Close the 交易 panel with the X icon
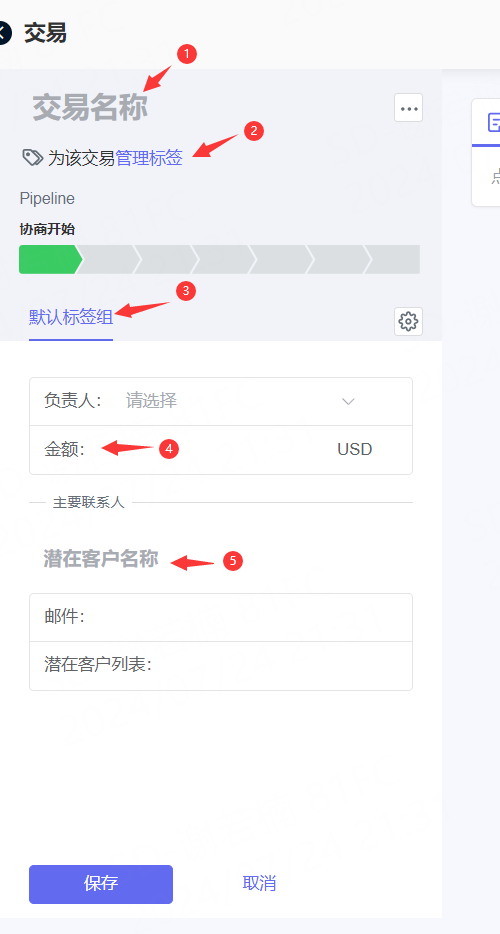Viewport: 500px width, 934px height. click(x=4, y=33)
